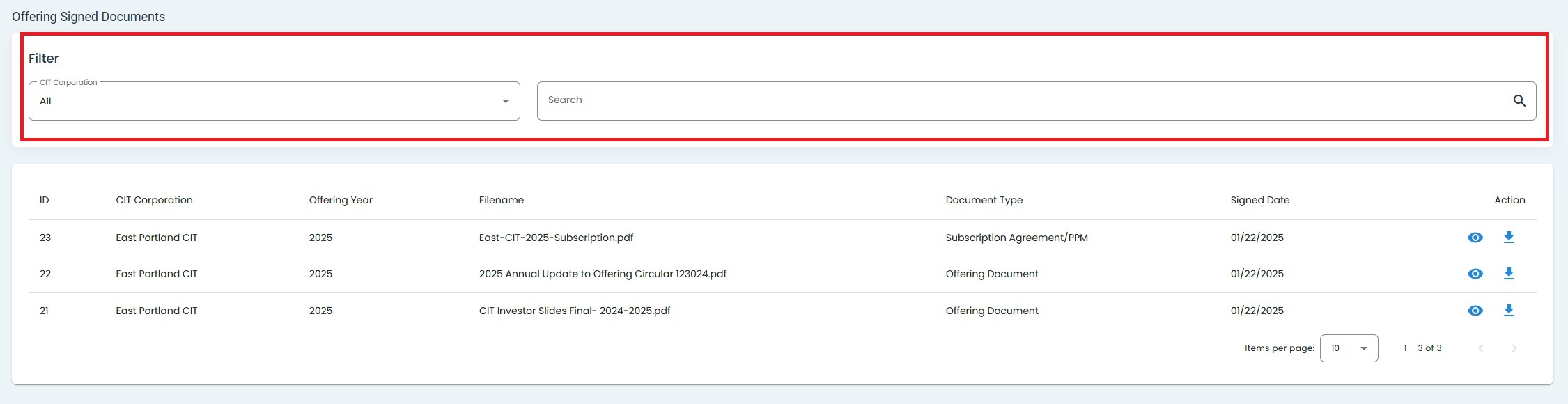Sort by the Signed Date column header
Screen dimensions: 1568x404
(1259, 200)
